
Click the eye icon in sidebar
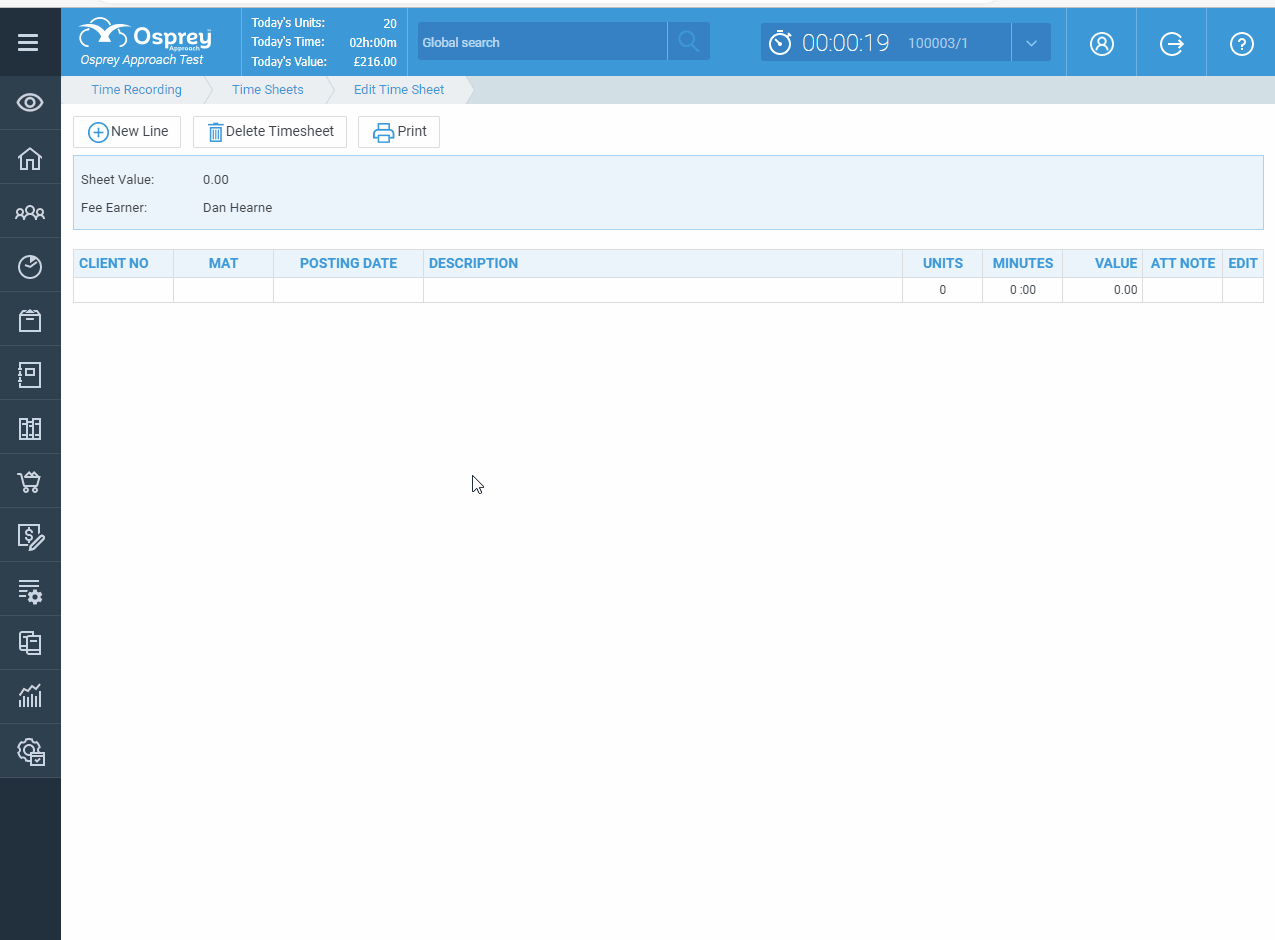[30, 103]
